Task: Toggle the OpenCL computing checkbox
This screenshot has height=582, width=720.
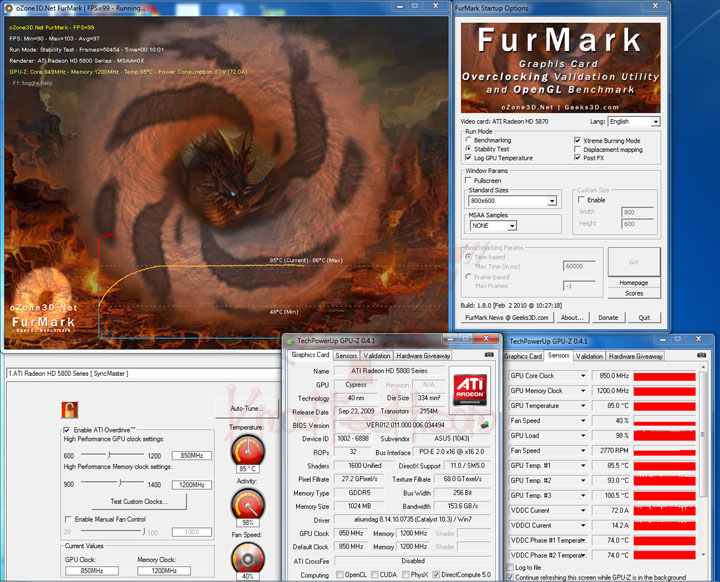Action: pos(339,574)
